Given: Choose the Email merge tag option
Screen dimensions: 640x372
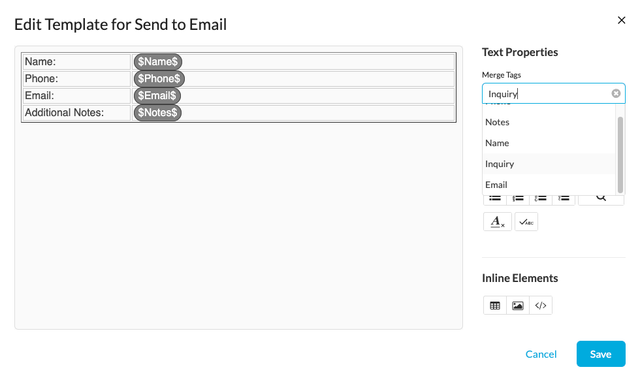Looking at the screenshot, I should point(549,185).
